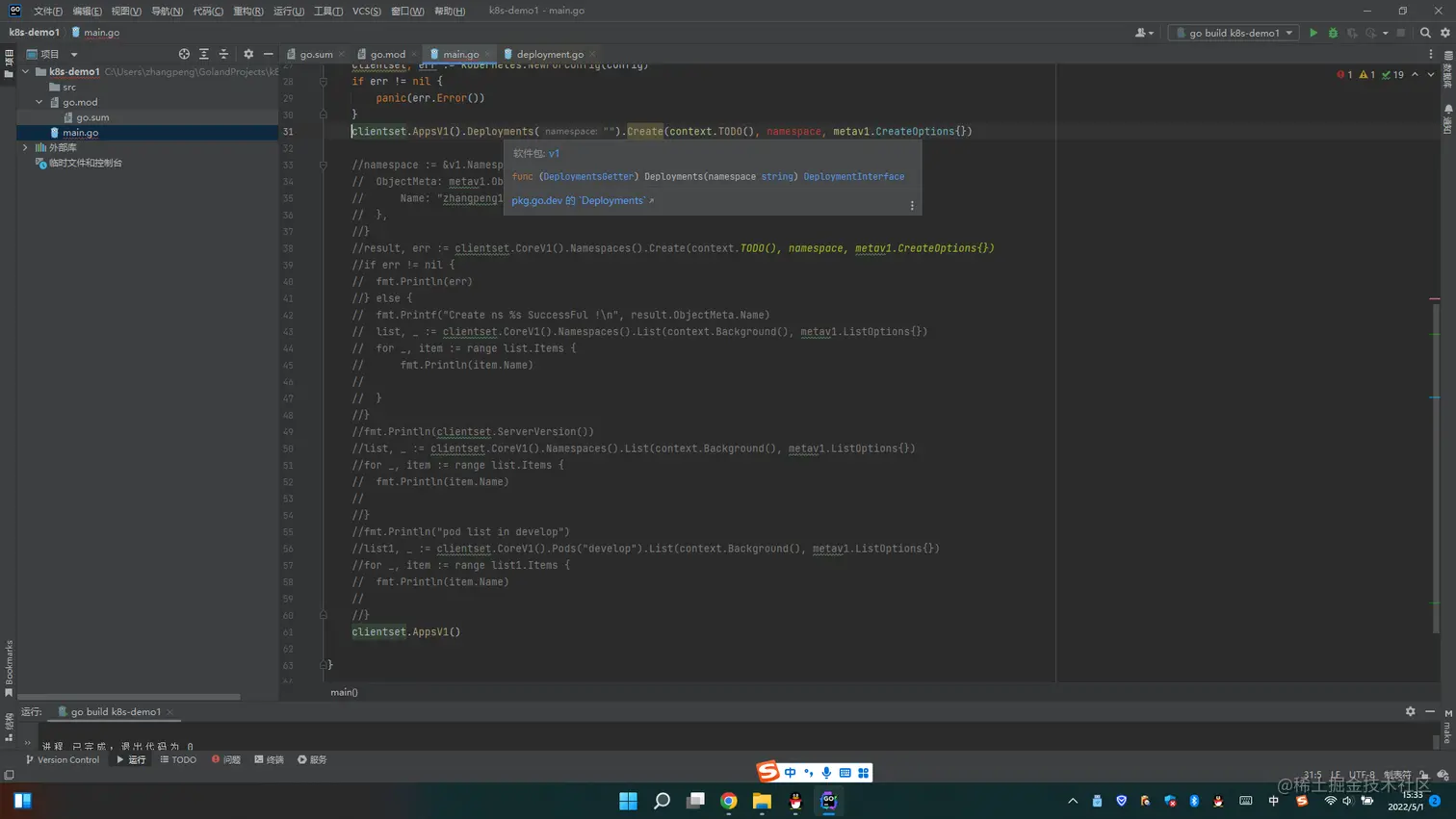
Task: Switch to go.mod editor tab
Action: 388,54
